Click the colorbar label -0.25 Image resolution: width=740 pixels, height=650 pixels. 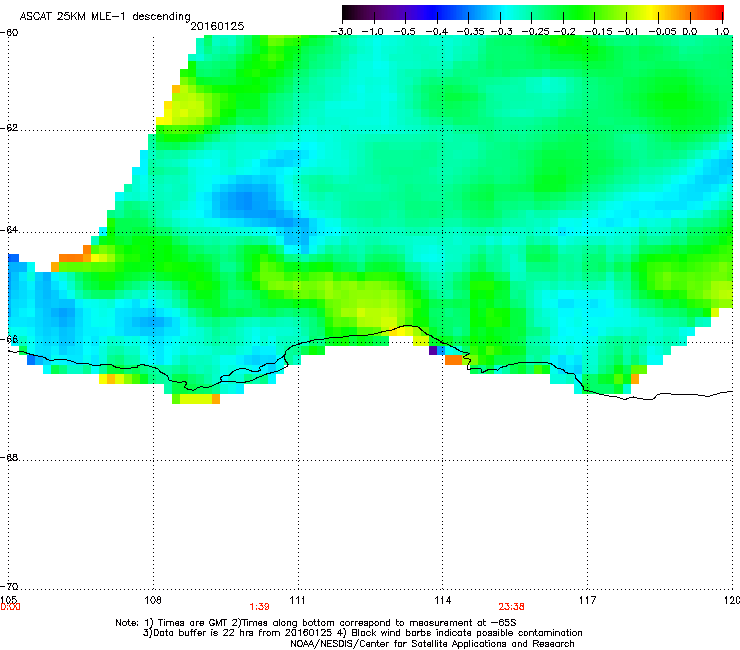535,32
